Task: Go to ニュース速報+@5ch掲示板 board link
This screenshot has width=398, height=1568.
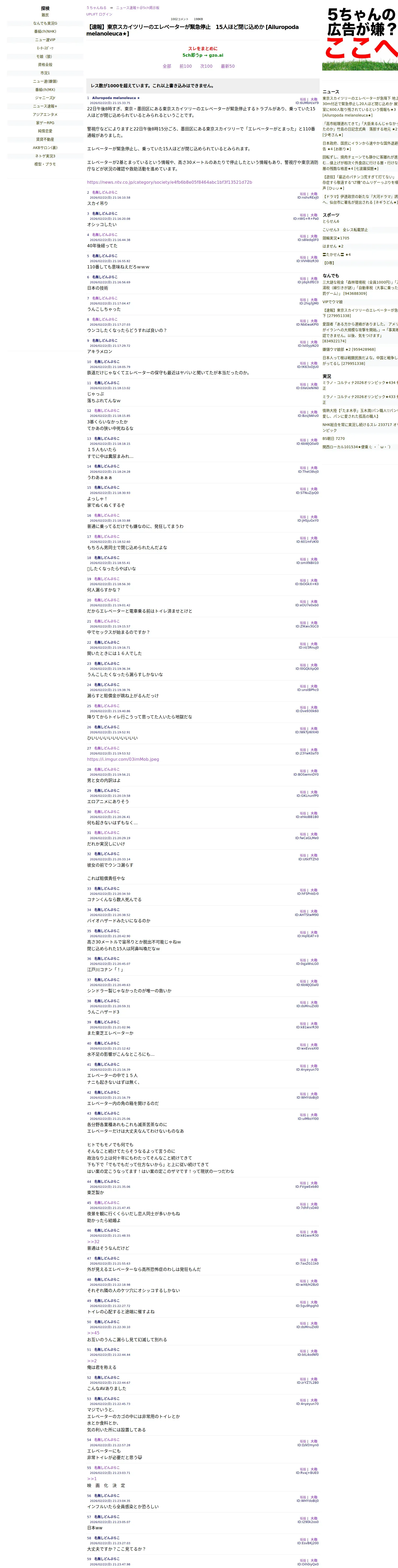Action: point(137,8)
